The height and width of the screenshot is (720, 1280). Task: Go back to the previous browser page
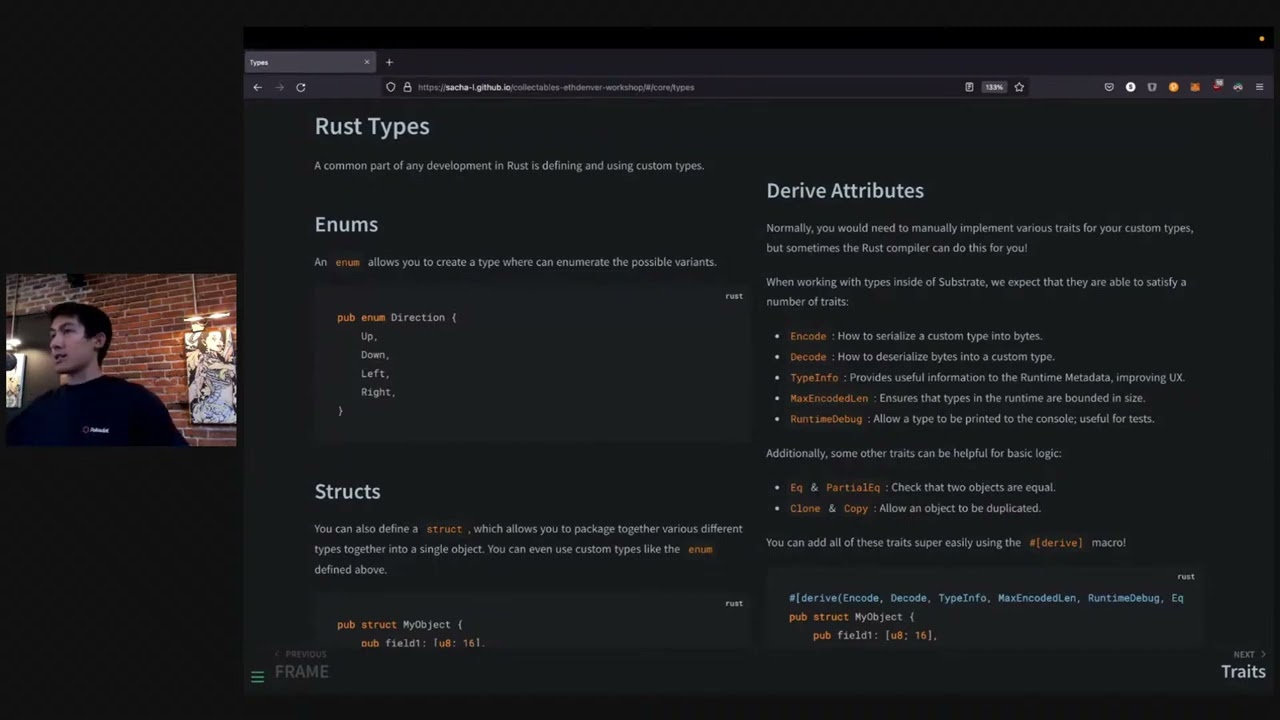[x=257, y=87]
